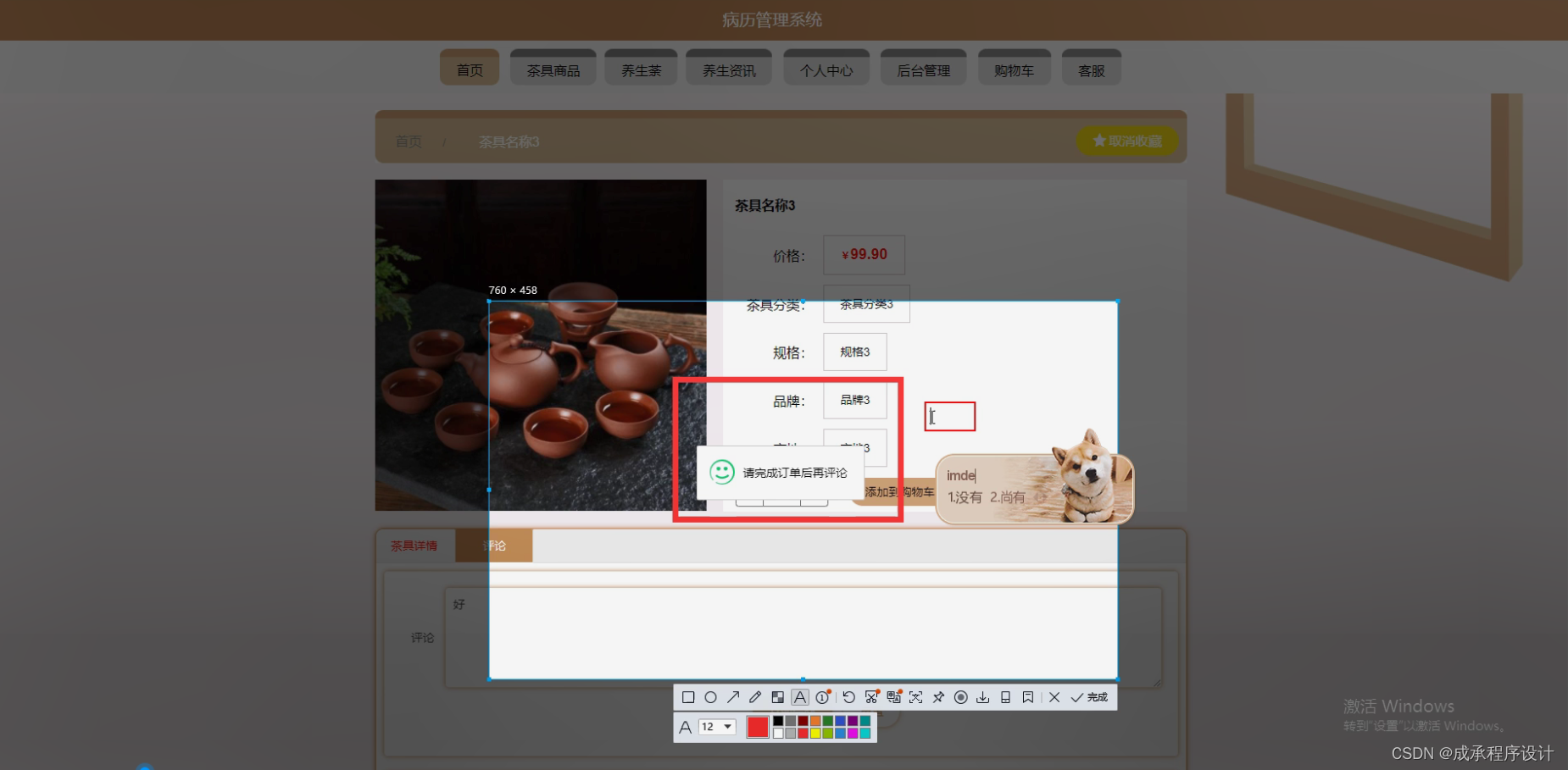Viewport: 1568px width, 770px height.
Task: Choose the yellow color swatch
Action: tap(815, 733)
